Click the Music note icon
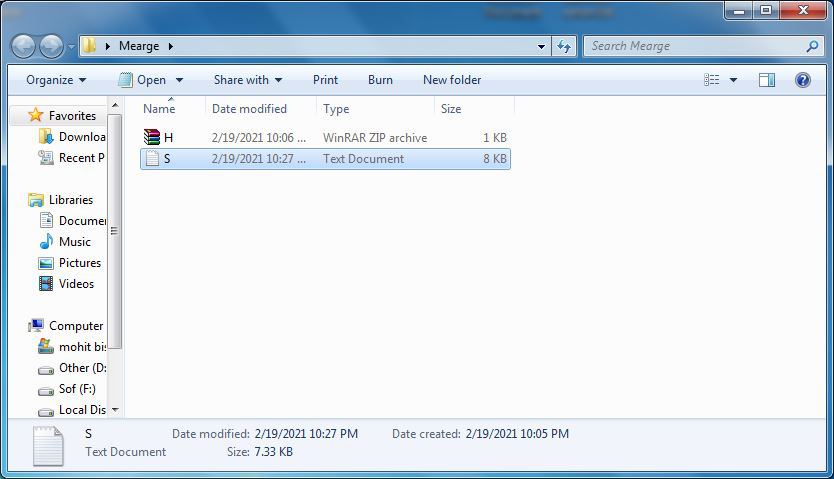 (46, 241)
